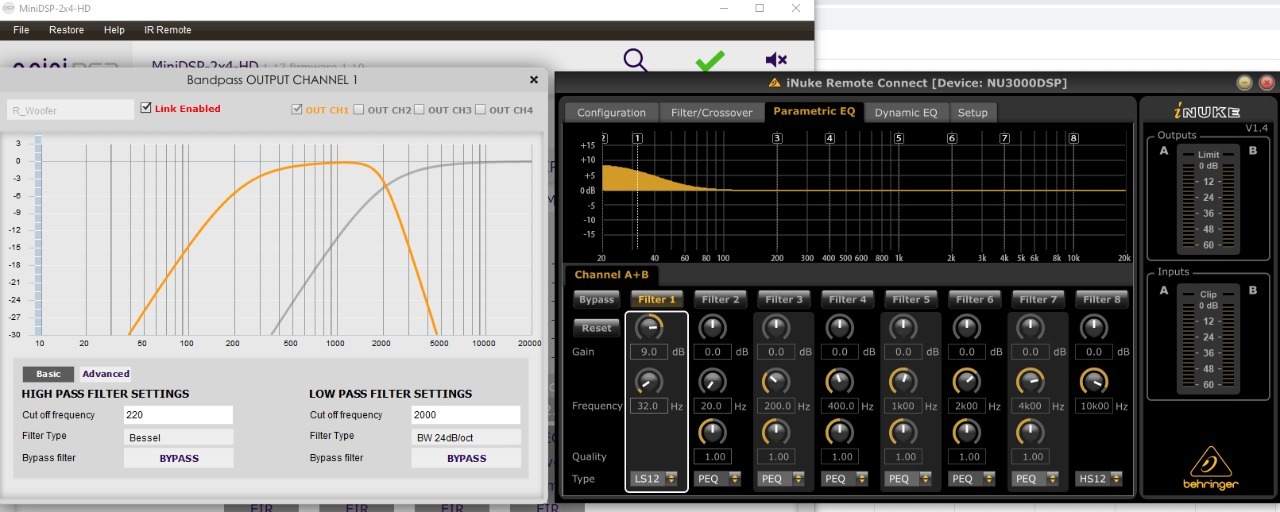
Task: Toggle the speaker mute icon in MiniDSP
Action: coord(776,61)
